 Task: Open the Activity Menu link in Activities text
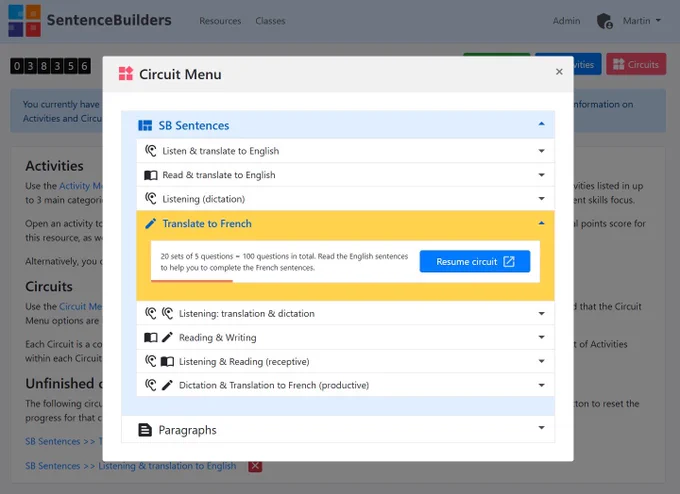[81, 186]
